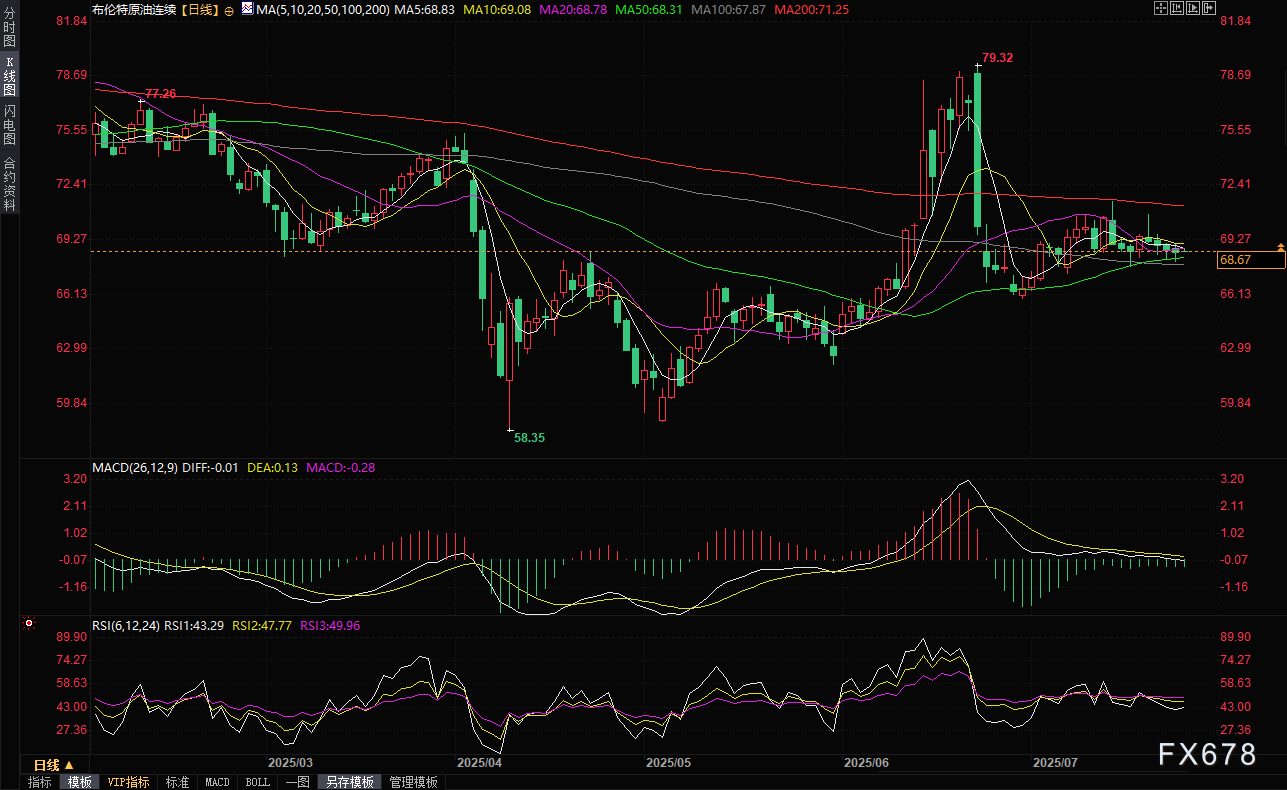
Task: Click the shift-chart-right axis icon
Action: point(1193,8)
